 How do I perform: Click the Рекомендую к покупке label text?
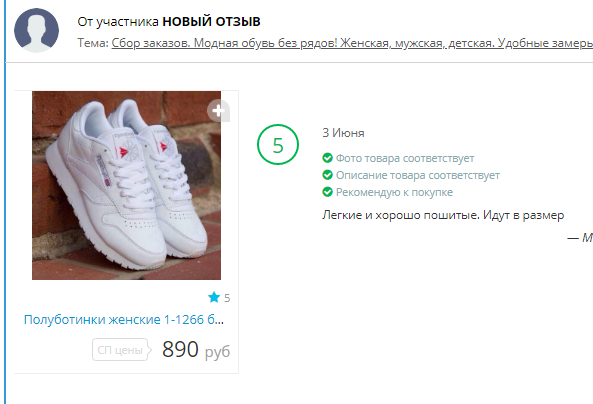point(394,192)
